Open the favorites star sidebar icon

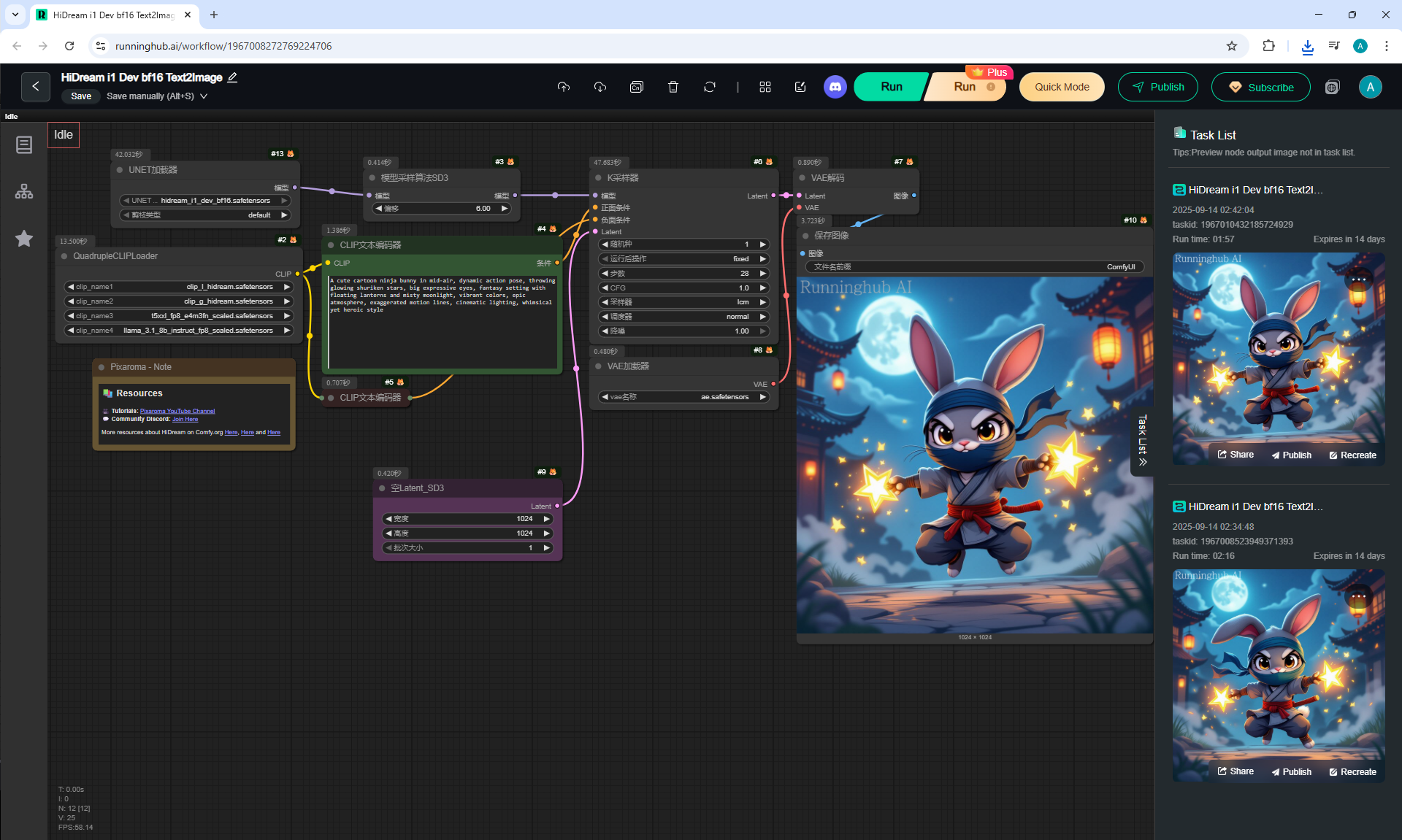[x=24, y=239]
